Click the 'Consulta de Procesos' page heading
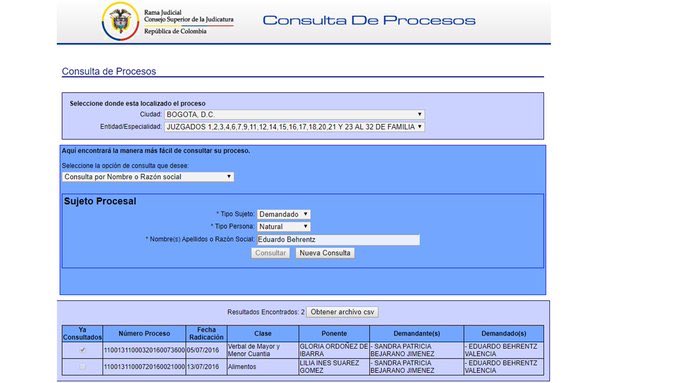680x383 pixels. (x=109, y=71)
